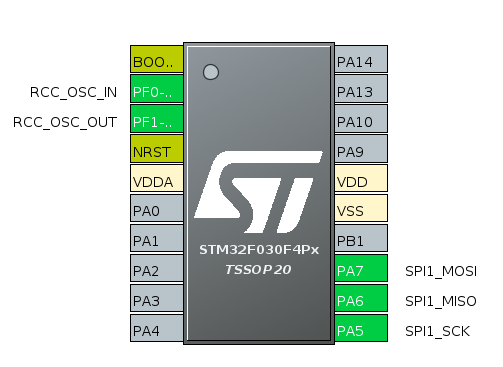
Task: Select pin PB1
Action: tap(361, 238)
